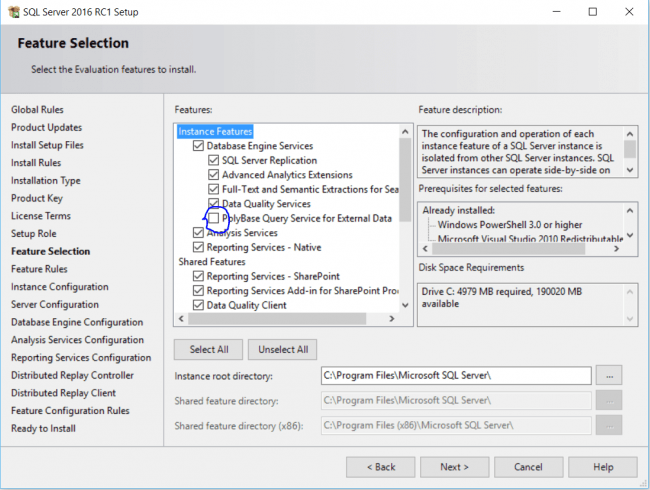The image size is (650, 490).
Task: Click the Instance root directory field
Action: pyautogui.click(x=456, y=376)
